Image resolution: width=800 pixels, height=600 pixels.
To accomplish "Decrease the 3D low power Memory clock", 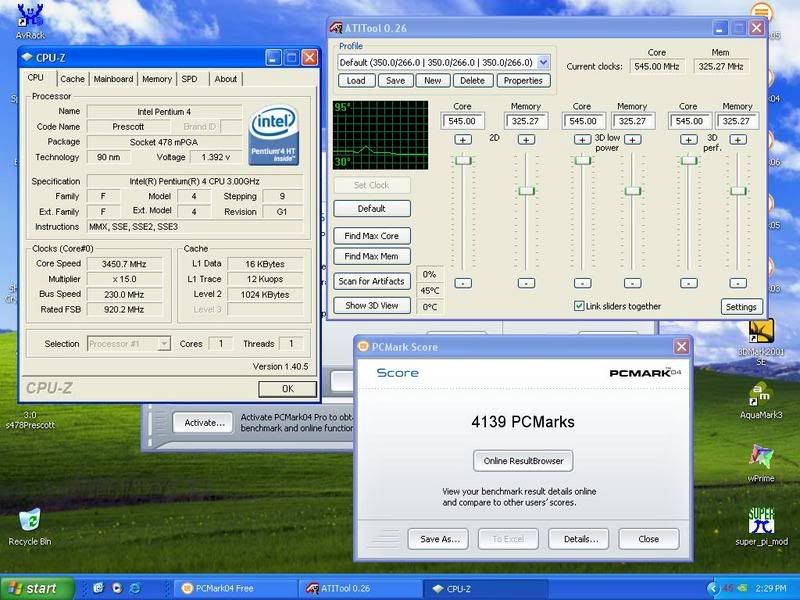I will click(x=632, y=283).
